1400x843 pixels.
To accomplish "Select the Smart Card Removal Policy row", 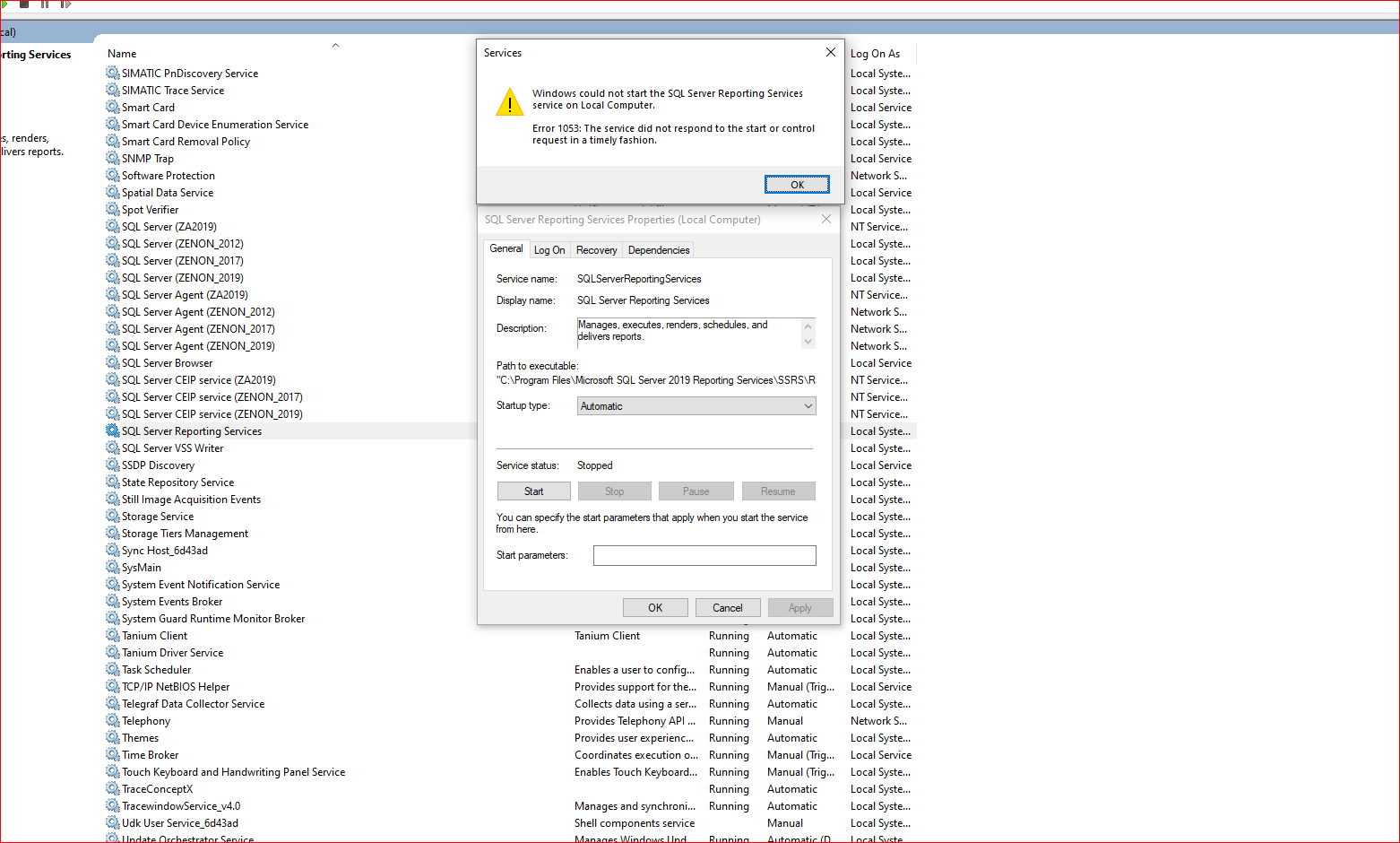I will tap(186, 141).
